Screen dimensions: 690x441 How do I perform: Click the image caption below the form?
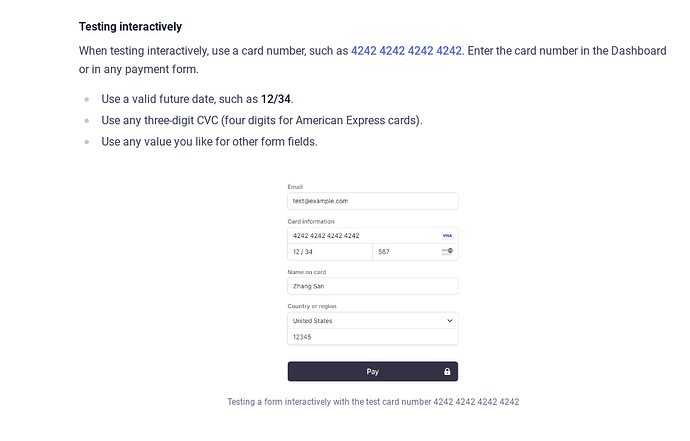[x=373, y=402]
